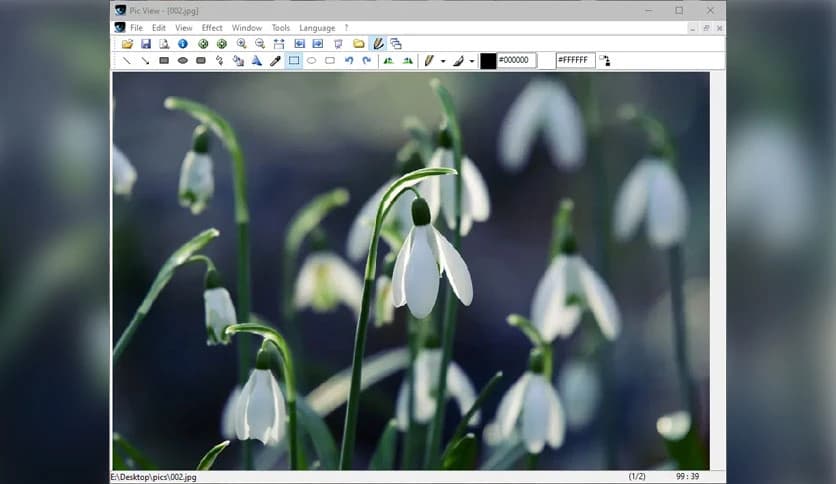836x484 pixels.
Task: Toggle the rectangle selection tool
Action: (294, 61)
